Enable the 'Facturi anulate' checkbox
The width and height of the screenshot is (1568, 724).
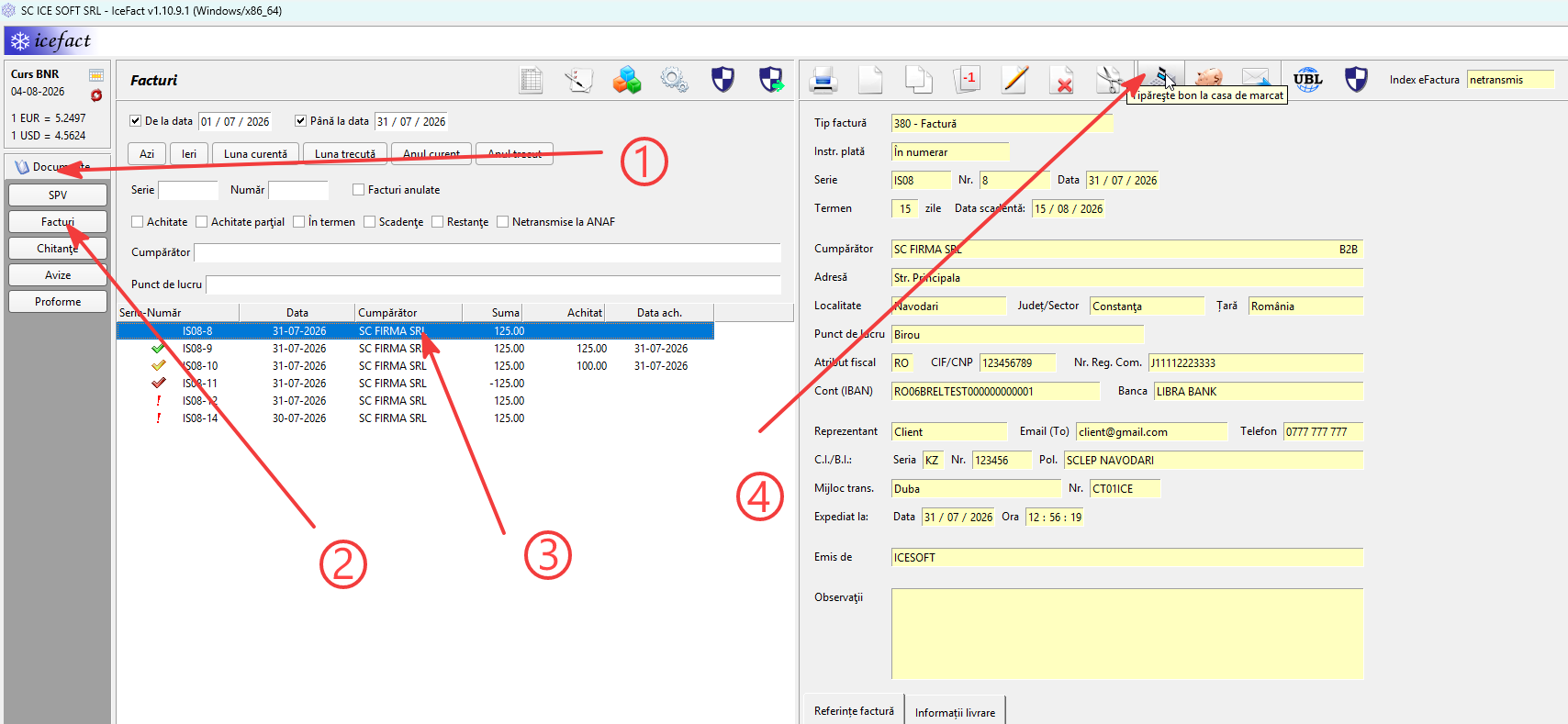359,190
